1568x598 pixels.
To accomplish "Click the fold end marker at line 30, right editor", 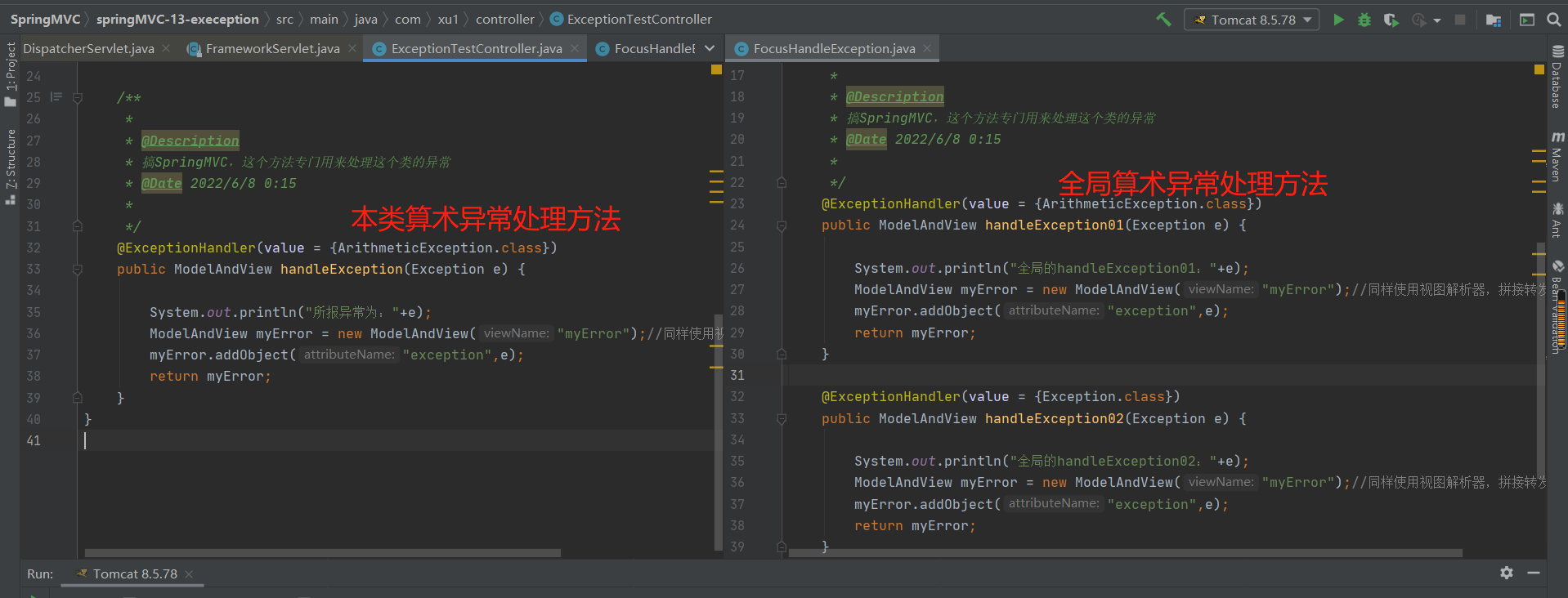I will coord(782,355).
